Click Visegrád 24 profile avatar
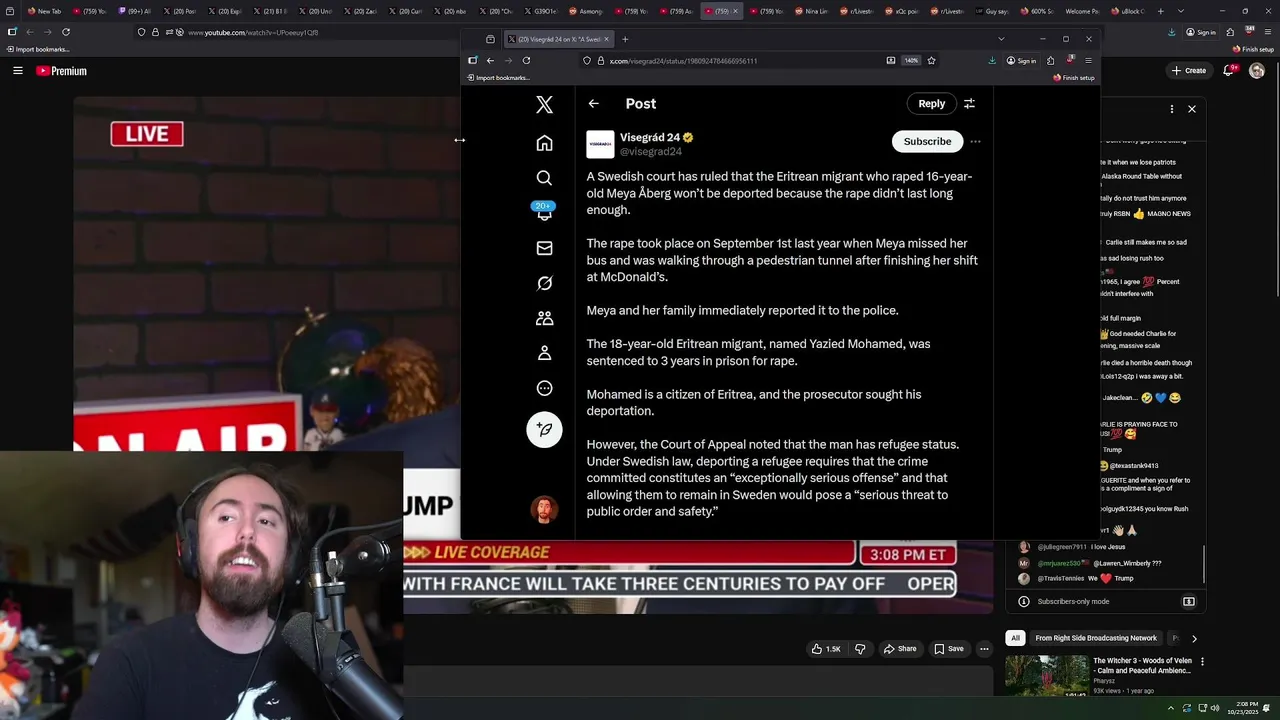Viewport: 1280px width, 720px height. tap(600, 144)
